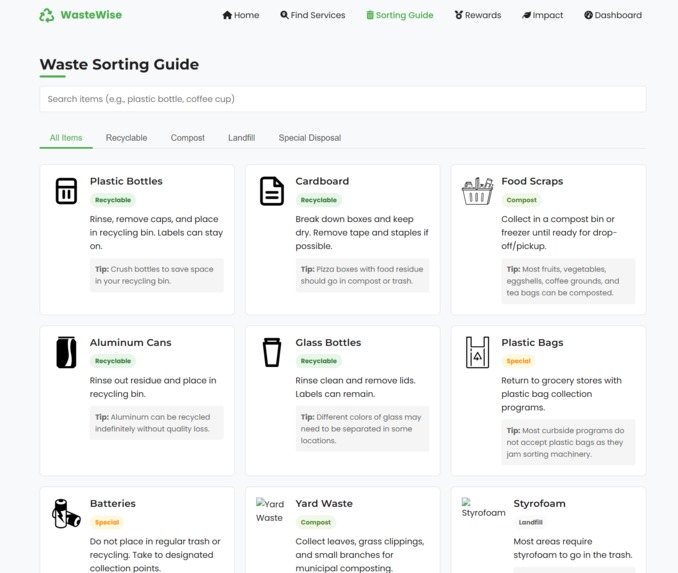The width and height of the screenshot is (678, 573).
Task: Switch to the Recyclable tab
Action: [x=126, y=138]
